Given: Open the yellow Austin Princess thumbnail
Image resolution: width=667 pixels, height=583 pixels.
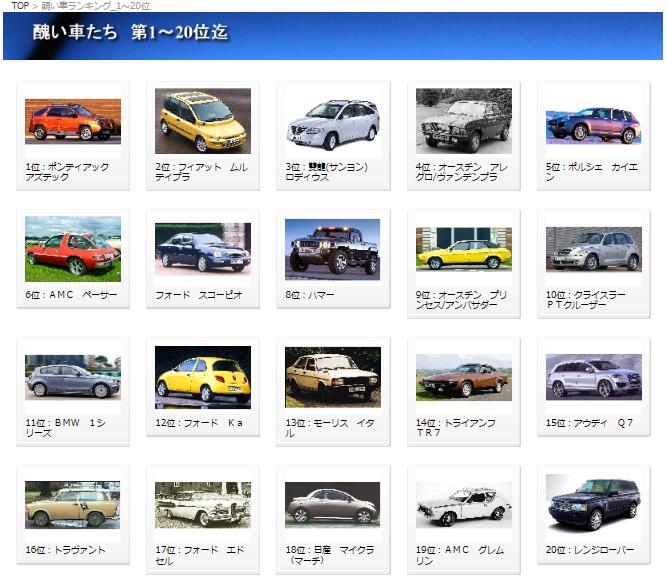Looking at the screenshot, I should click(464, 249).
